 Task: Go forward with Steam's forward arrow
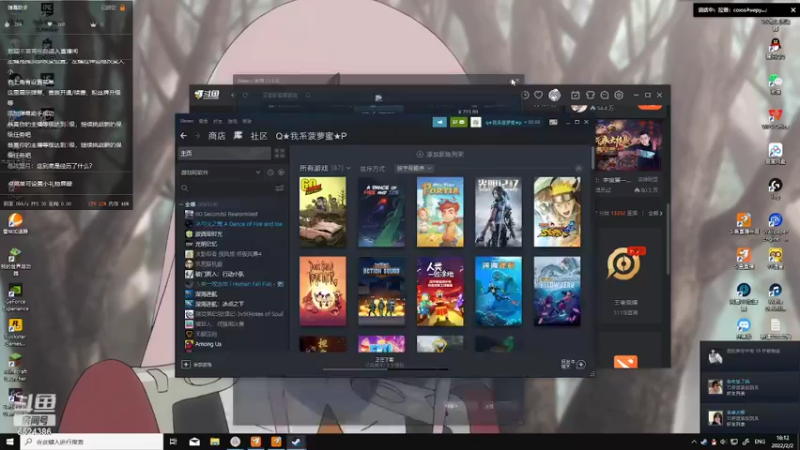click(x=197, y=136)
